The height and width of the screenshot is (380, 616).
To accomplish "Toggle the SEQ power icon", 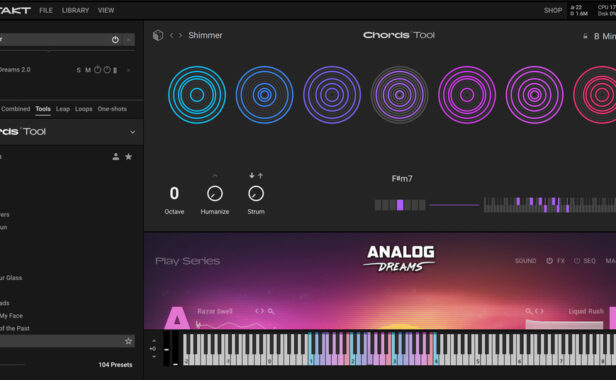I will [x=576, y=261].
